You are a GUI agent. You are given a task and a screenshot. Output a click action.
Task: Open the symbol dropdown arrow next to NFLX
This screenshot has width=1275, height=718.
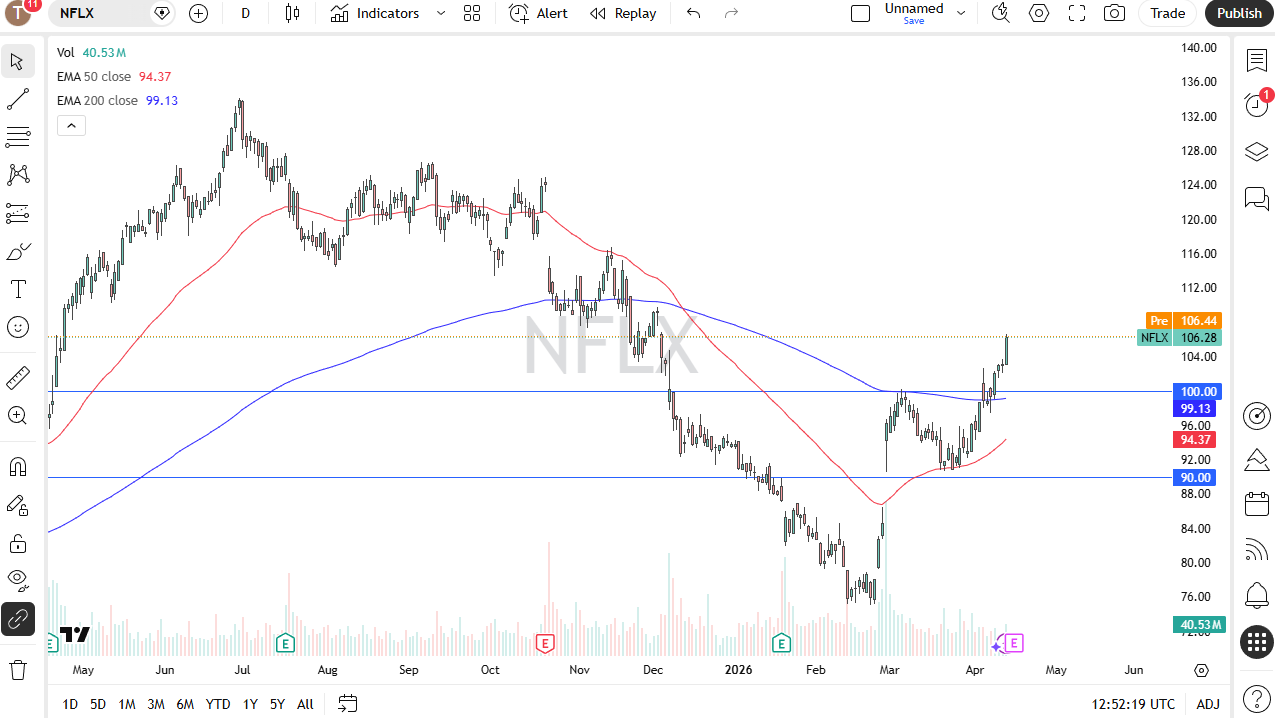162,13
